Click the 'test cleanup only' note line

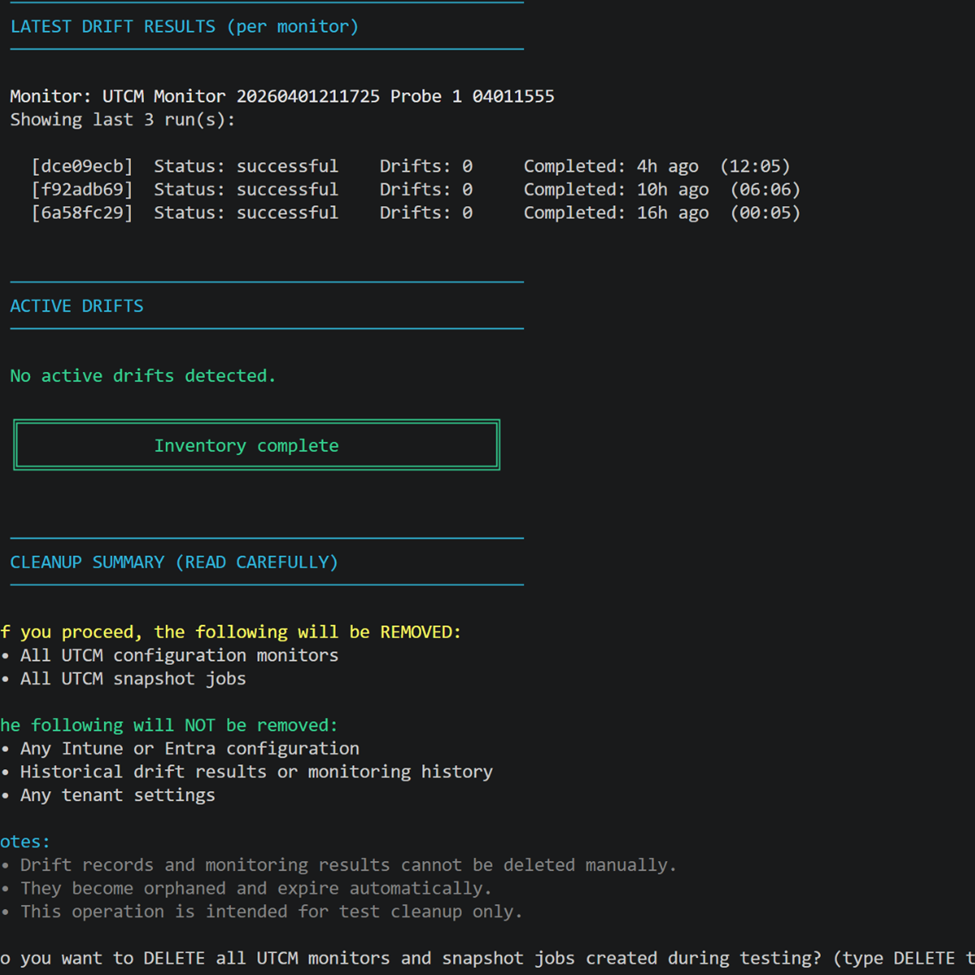[x=270, y=912]
